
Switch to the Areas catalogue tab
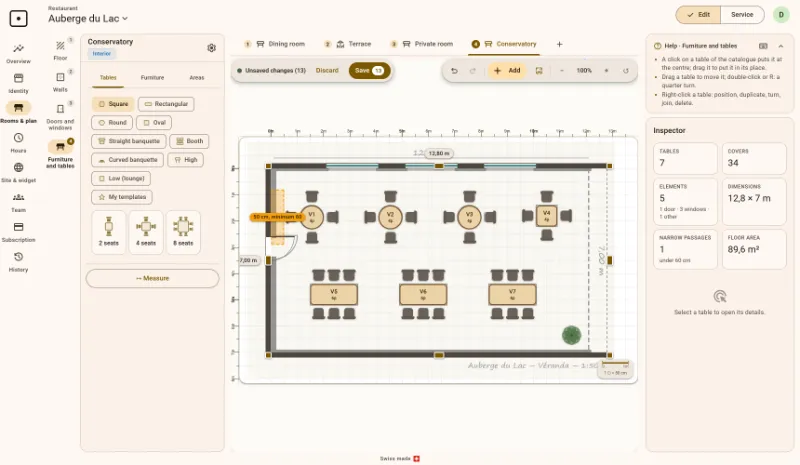pyautogui.click(x=197, y=78)
